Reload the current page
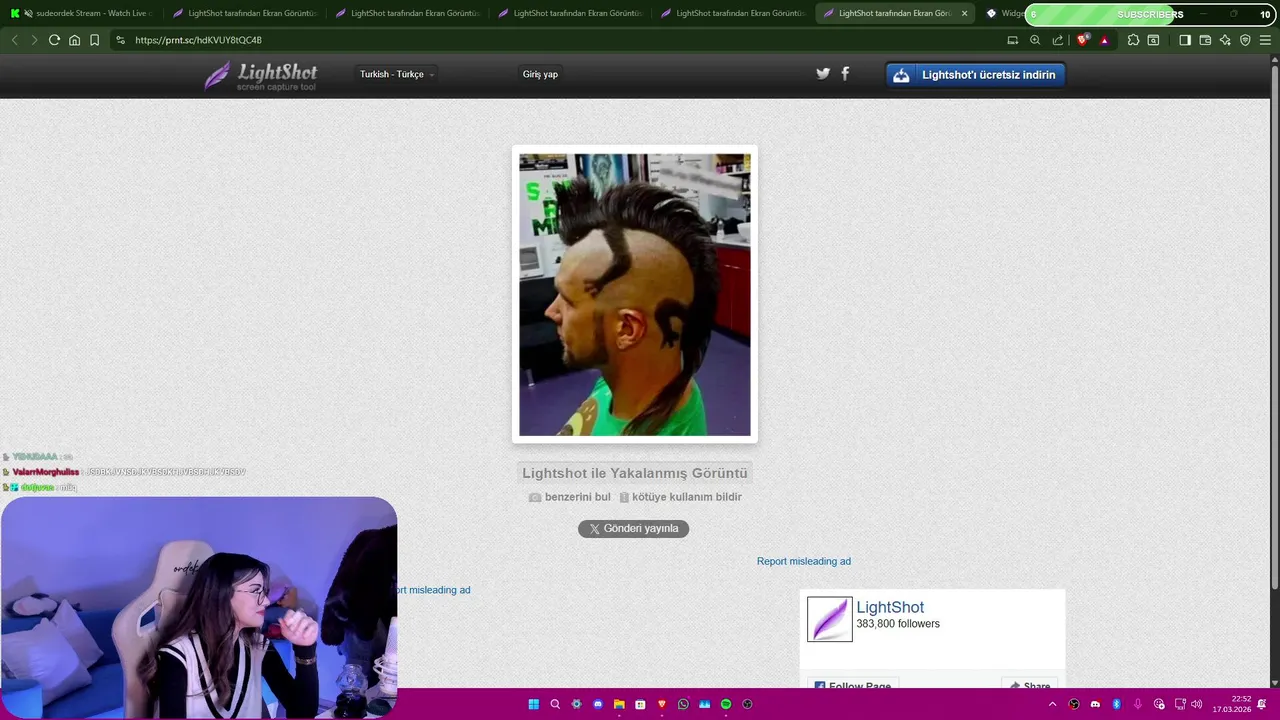The width and height of the screenshot is (1280, 720). 54,40
